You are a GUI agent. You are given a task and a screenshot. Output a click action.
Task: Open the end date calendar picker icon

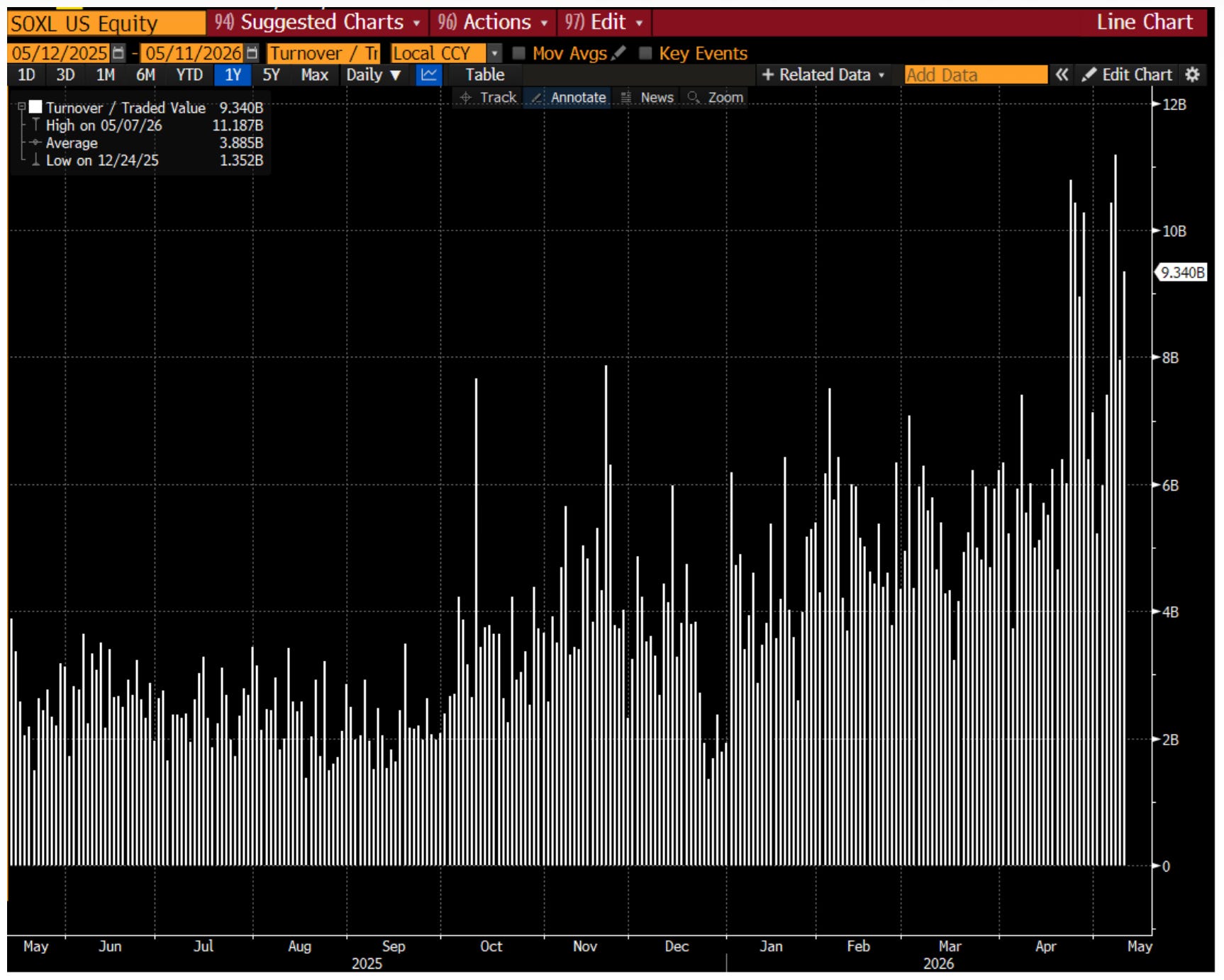click(x=252, y=53)
